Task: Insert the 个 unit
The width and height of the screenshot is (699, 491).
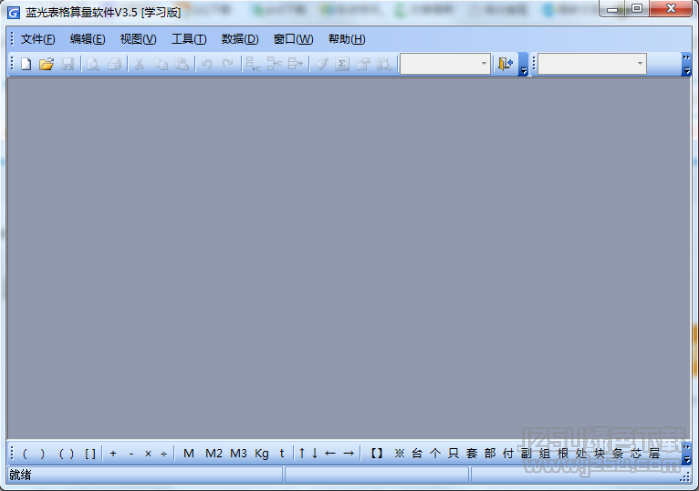Action: coord(435,454)
